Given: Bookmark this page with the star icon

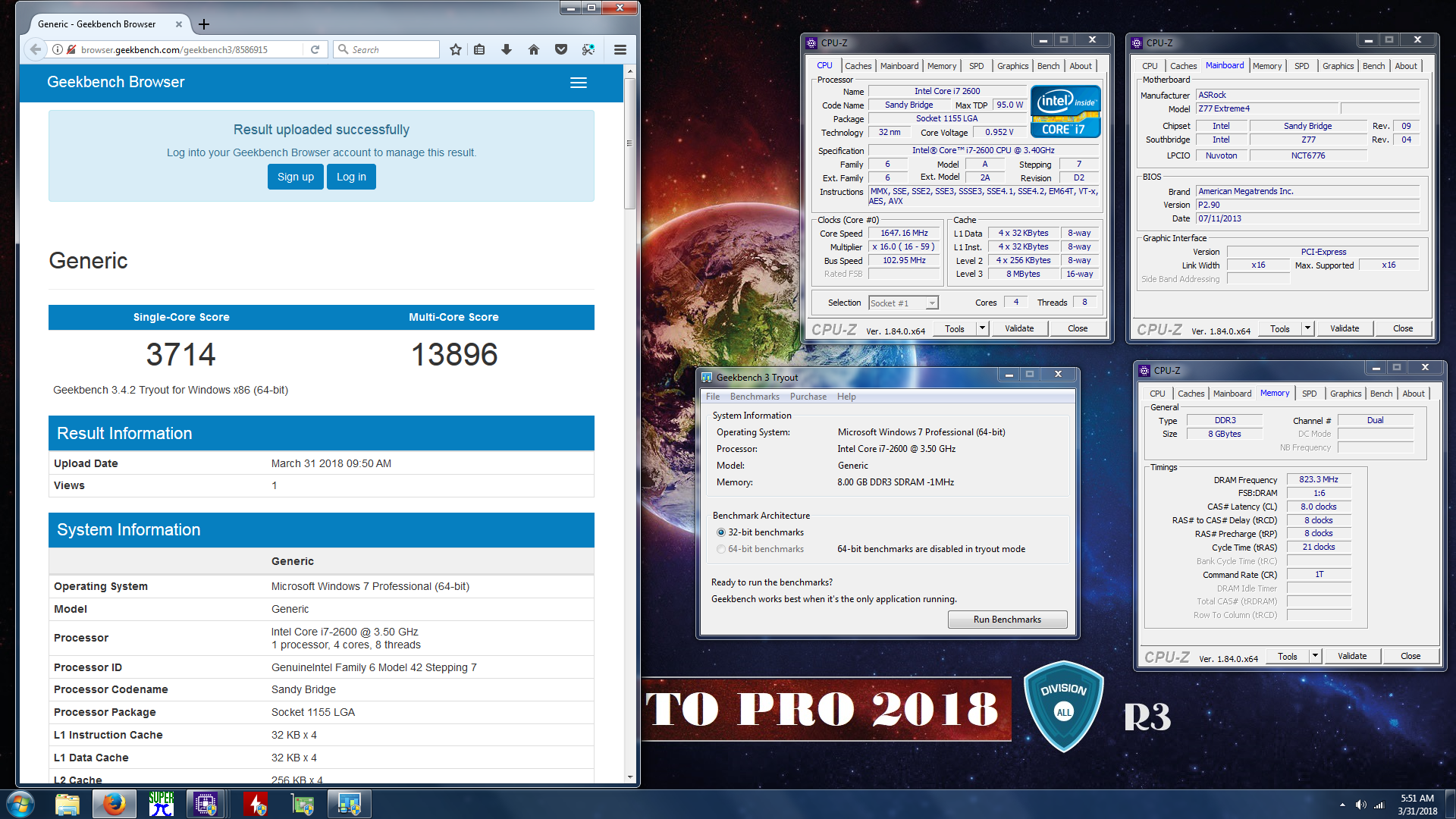Looking at the screenshot, I should [x=455, y=49].
